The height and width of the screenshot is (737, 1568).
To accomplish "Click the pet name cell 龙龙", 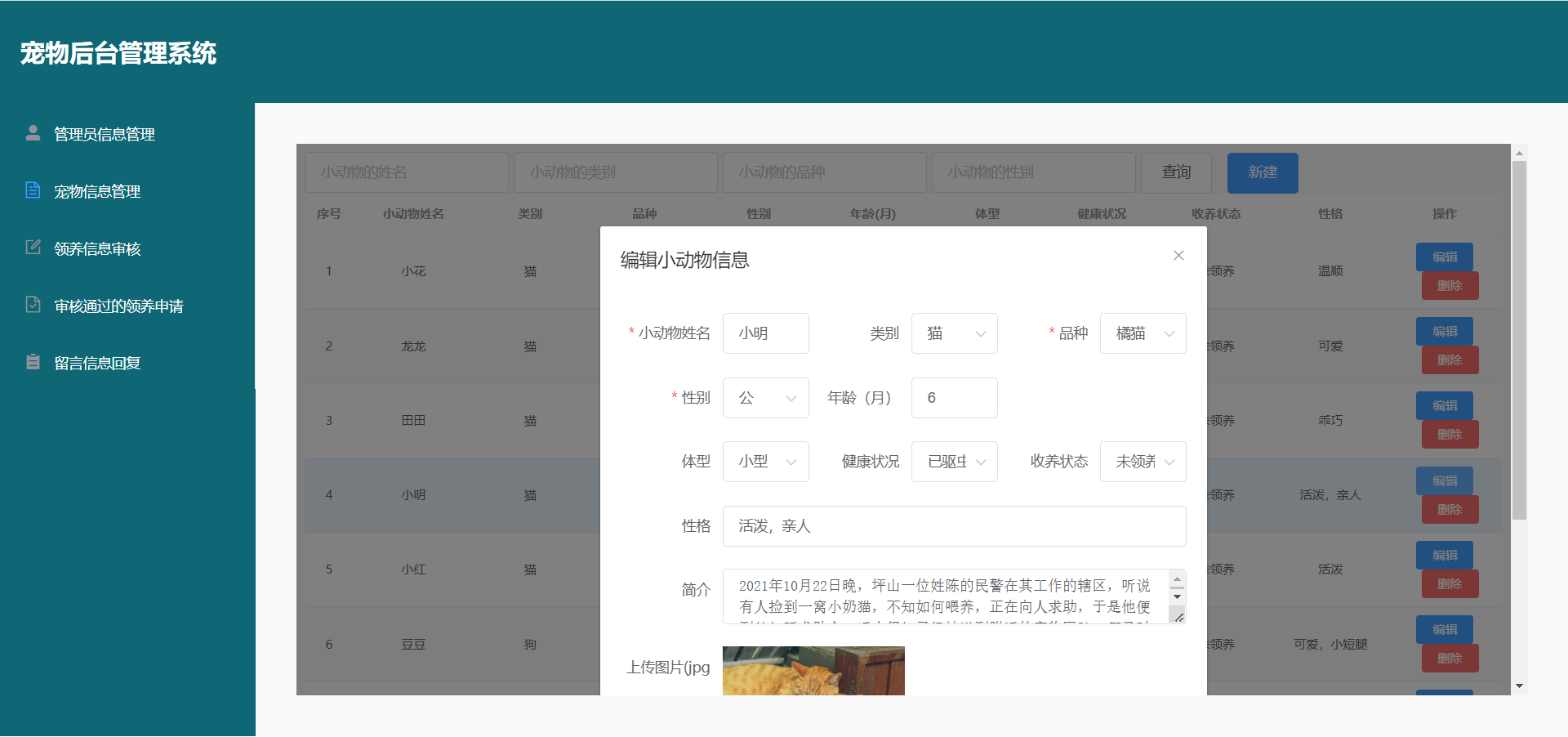I will [x=413, y=346].
